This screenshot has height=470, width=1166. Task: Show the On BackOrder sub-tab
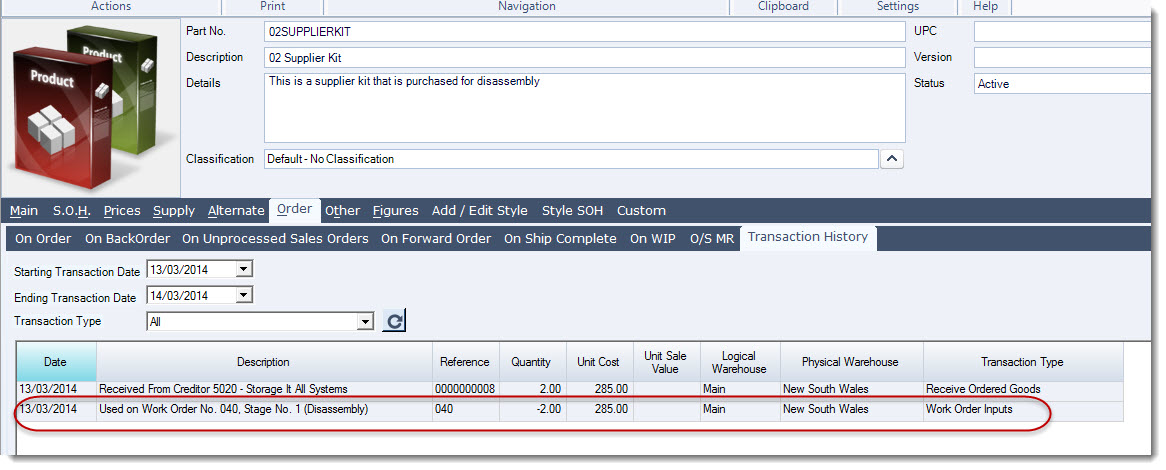pos(127,239)
